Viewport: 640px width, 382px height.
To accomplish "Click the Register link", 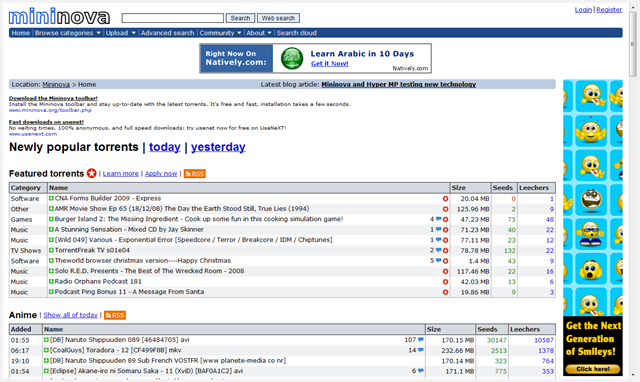I will tap(609, 10).
